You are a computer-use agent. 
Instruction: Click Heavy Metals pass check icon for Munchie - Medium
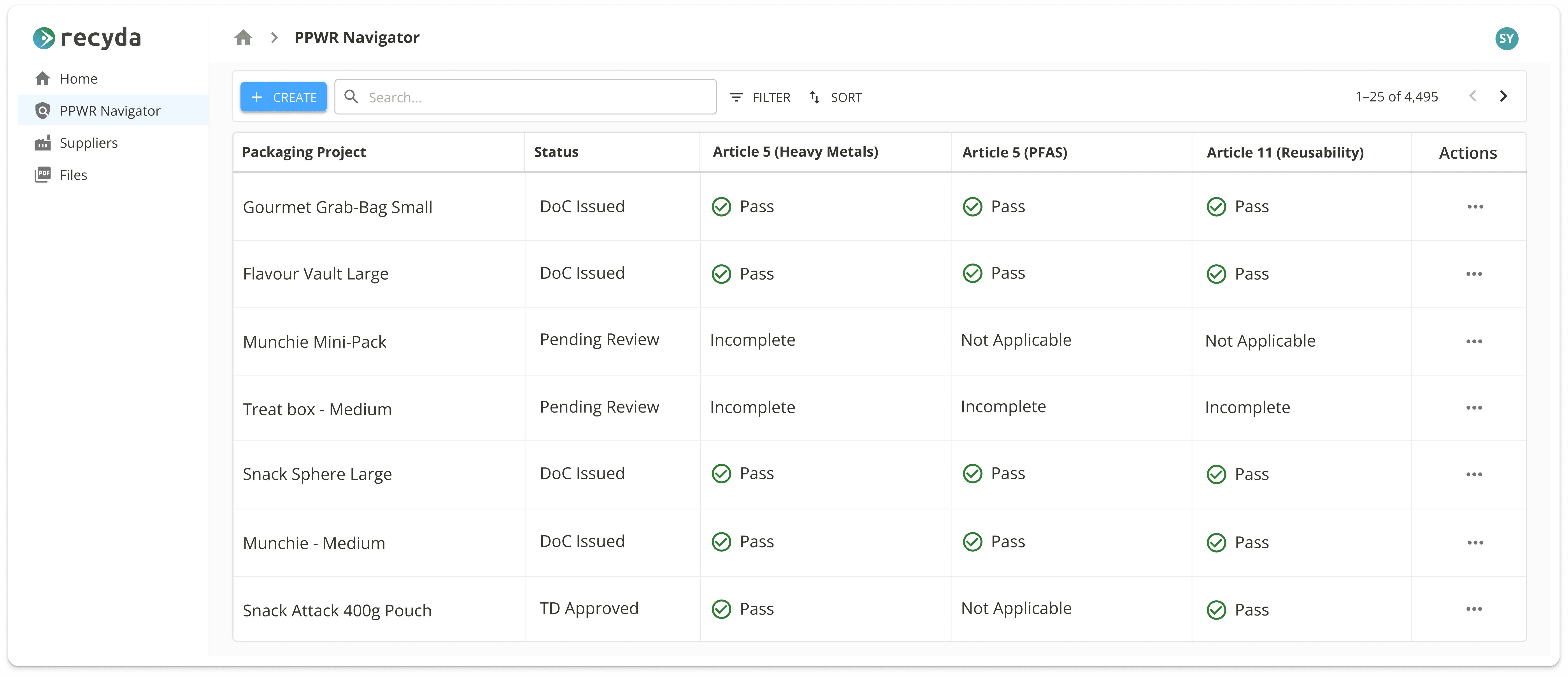coord(721,542)
